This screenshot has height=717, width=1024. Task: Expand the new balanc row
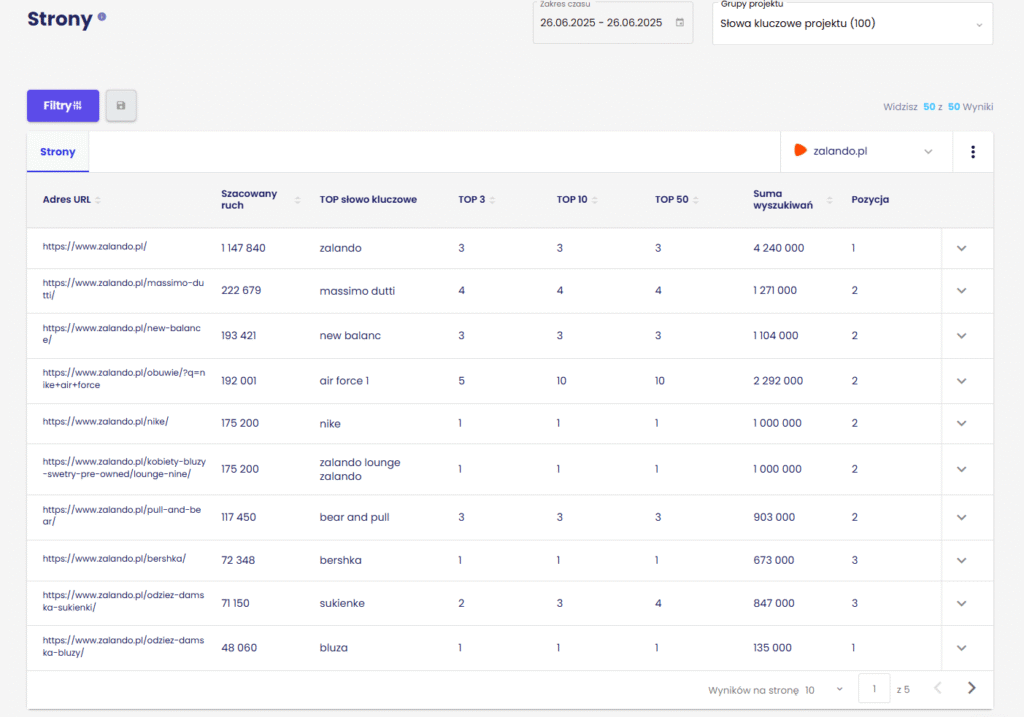pyautogui.click(x=961, y=336)
